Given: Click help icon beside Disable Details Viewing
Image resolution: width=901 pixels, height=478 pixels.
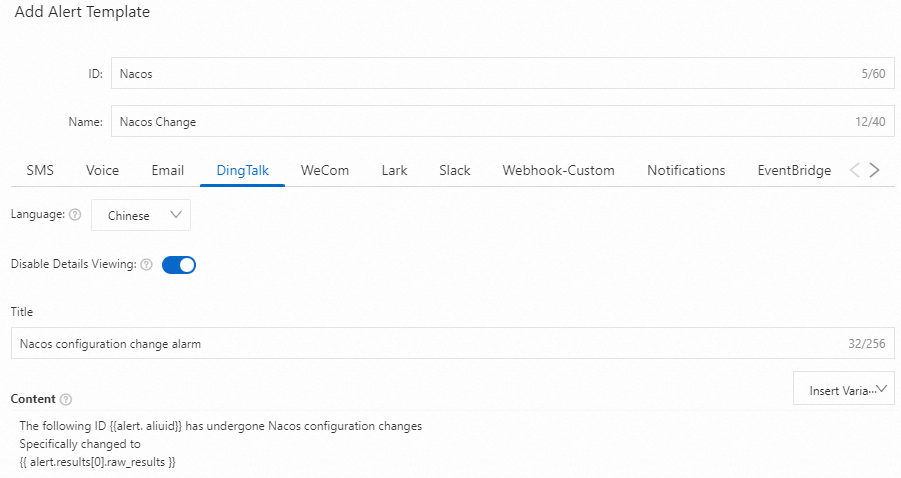Looking at the screenshot, I should (x=146, y=265).
